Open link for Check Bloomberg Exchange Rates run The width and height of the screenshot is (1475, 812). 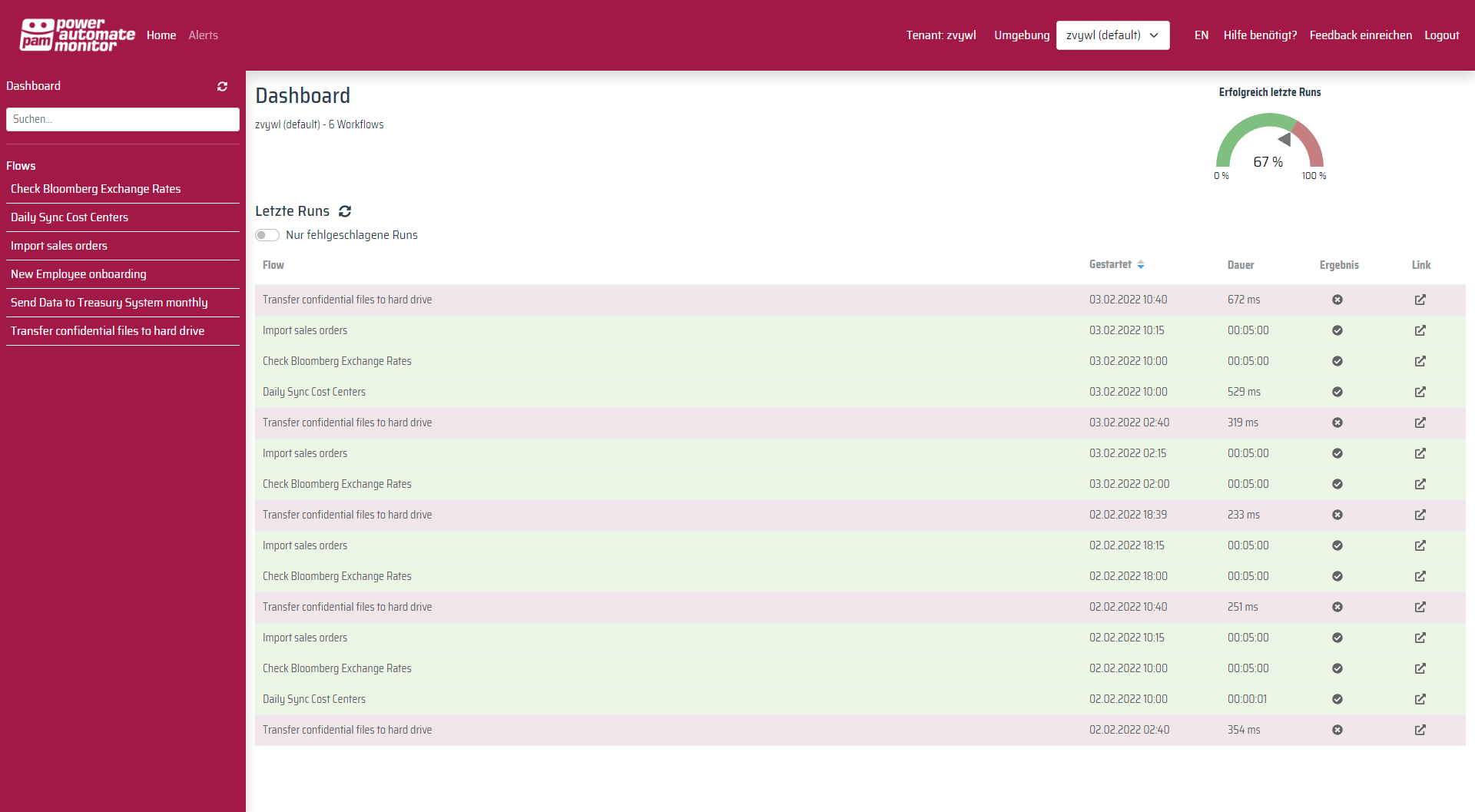[1420, 361]
